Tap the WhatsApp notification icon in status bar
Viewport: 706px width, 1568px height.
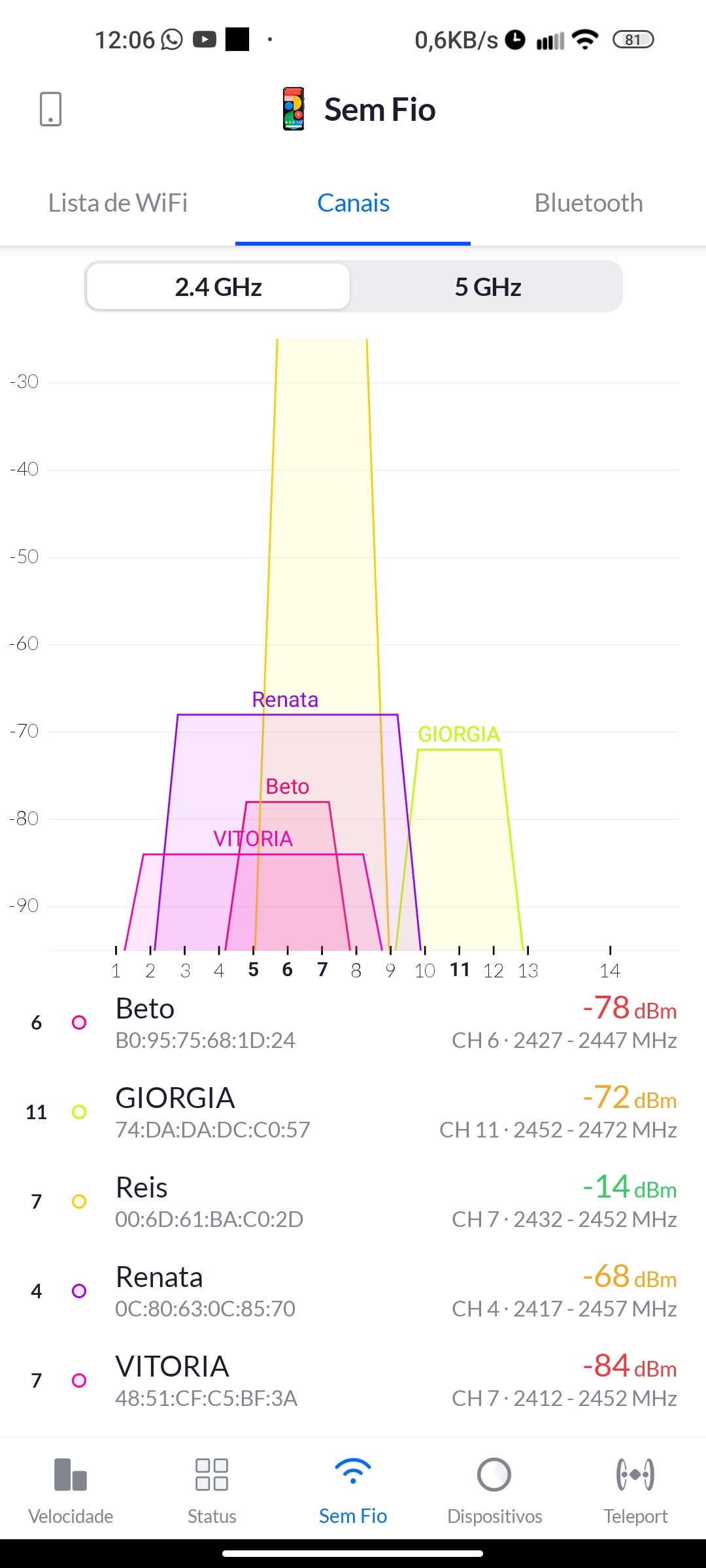172,40
